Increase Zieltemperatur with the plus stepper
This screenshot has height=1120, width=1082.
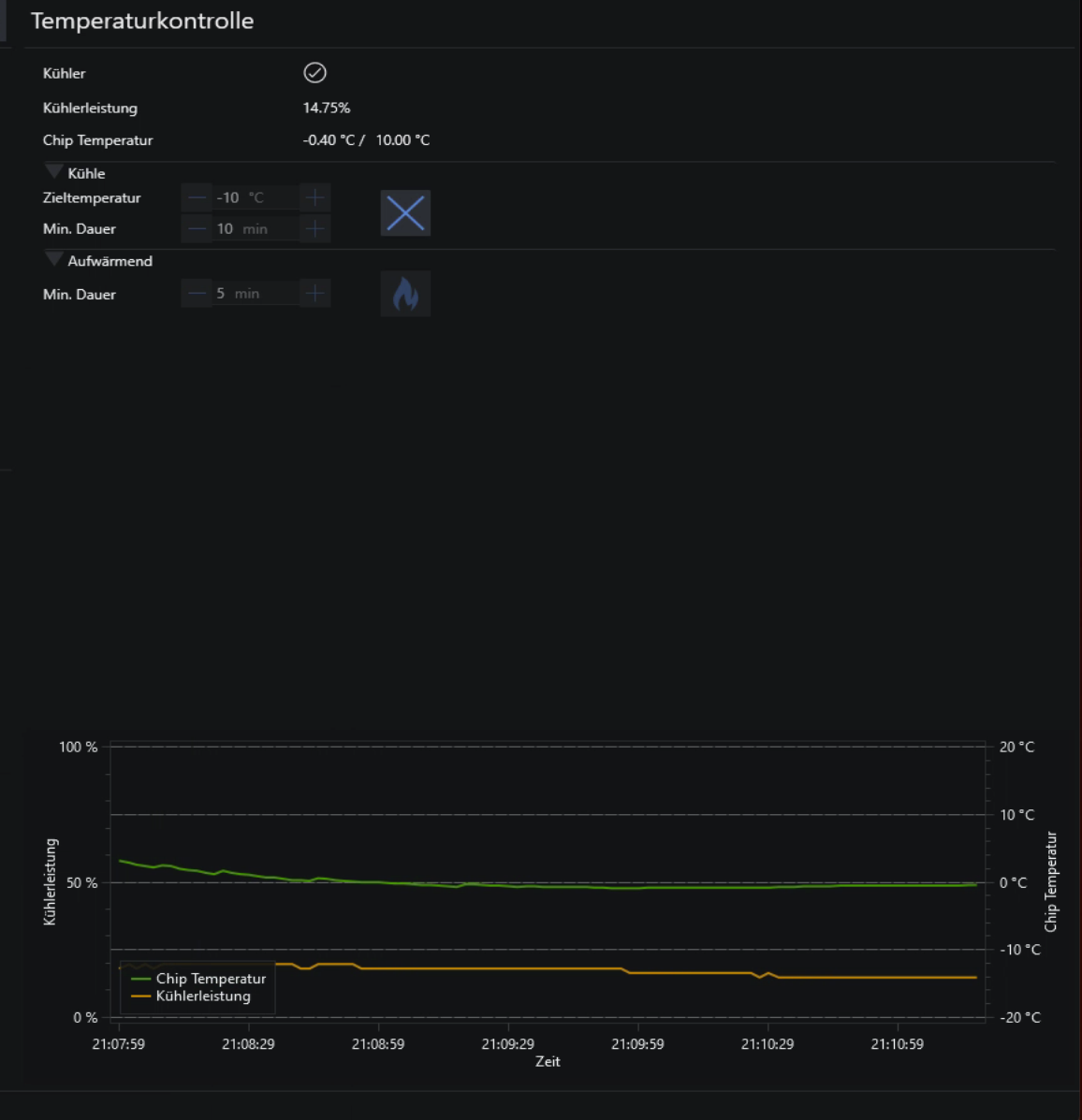315,197
